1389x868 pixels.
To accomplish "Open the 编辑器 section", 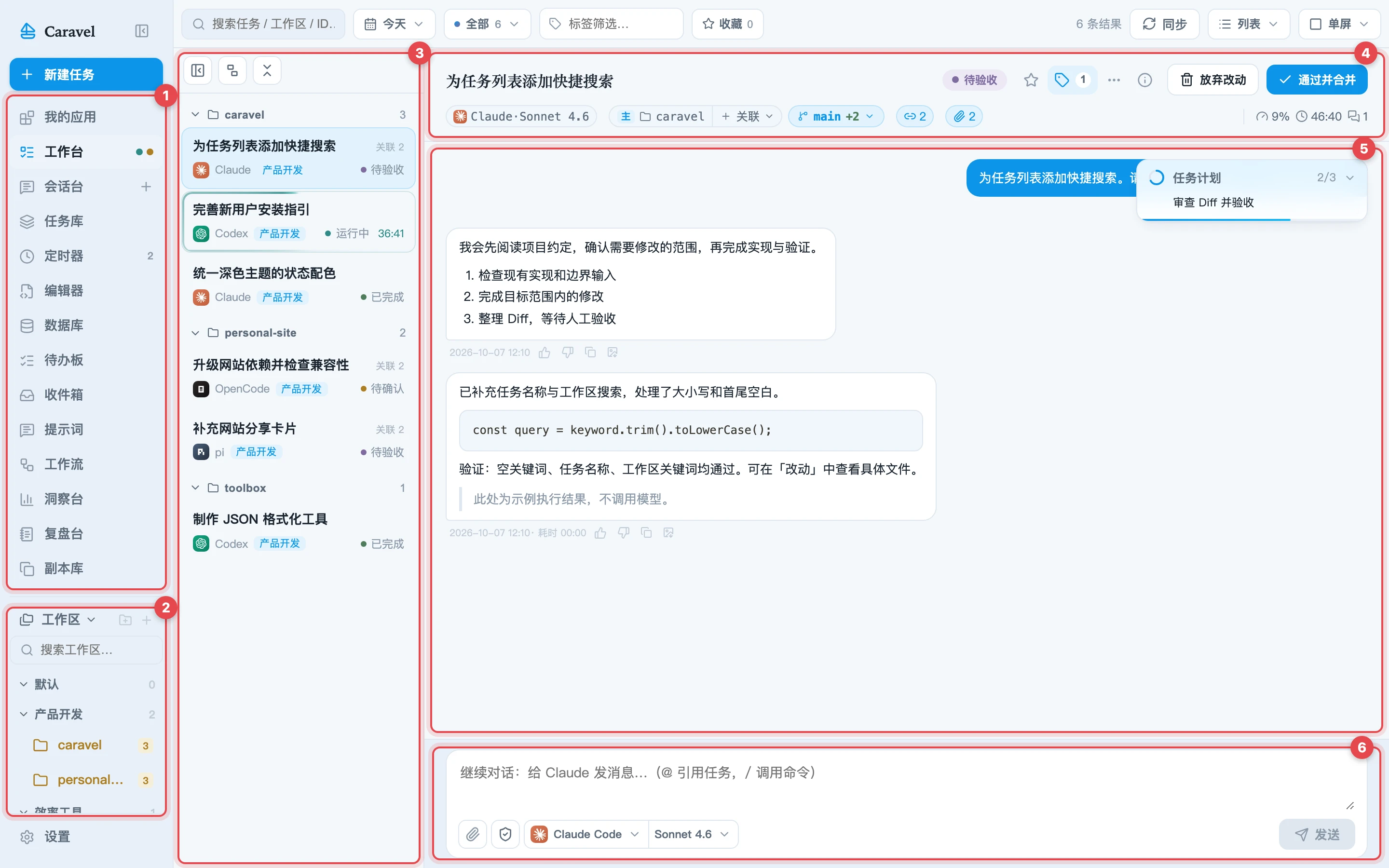I will click(x=86, y=290).
